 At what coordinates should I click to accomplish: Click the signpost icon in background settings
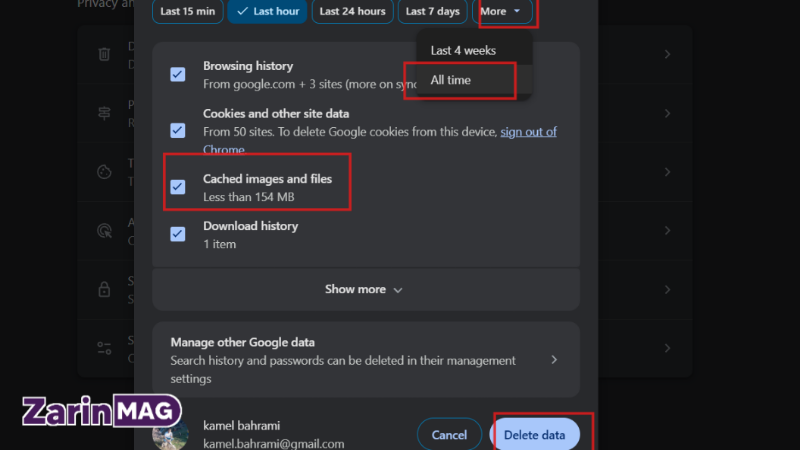coord(104,113)
